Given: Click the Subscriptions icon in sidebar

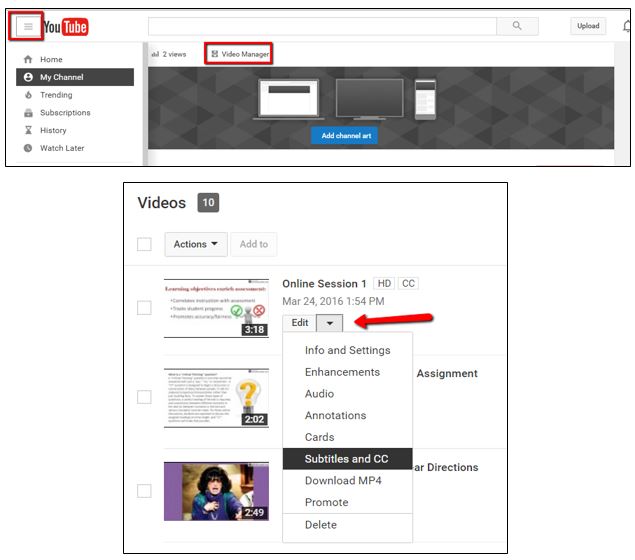Looking at the screenshot, I should [28, 113].
